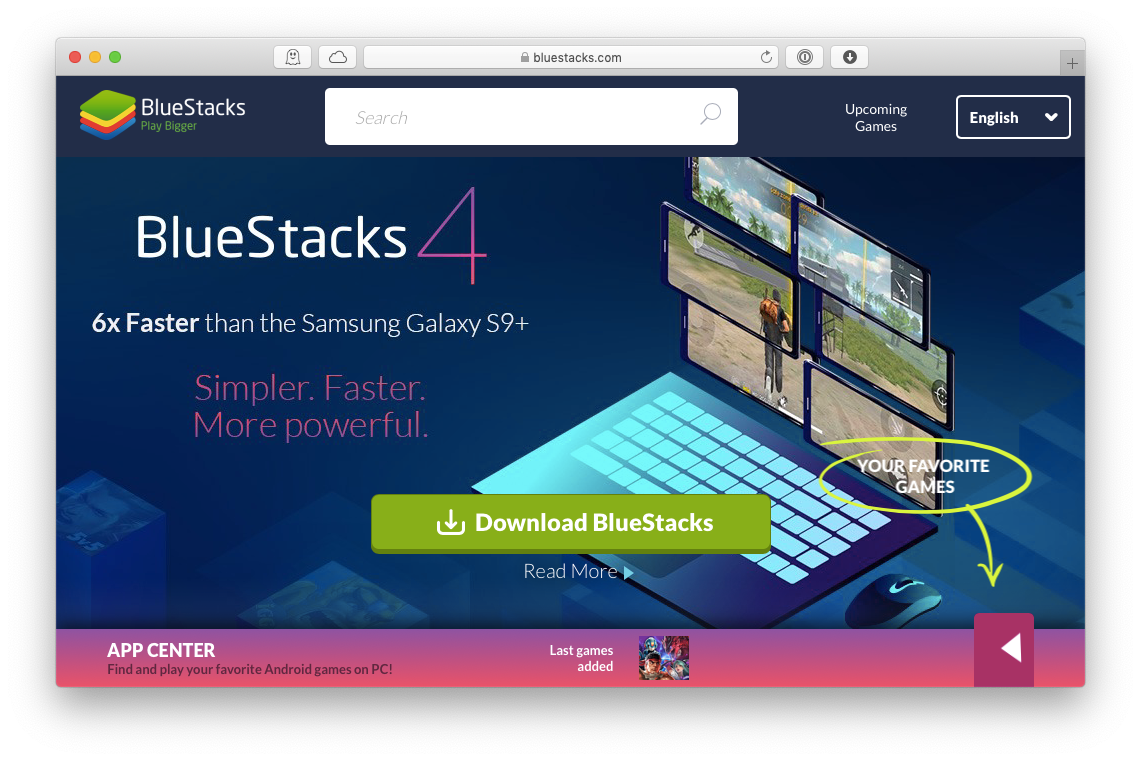Expand the English language dropdown
The height and width of the screenshot is (761, 1141).
[x=1013, y=117]
